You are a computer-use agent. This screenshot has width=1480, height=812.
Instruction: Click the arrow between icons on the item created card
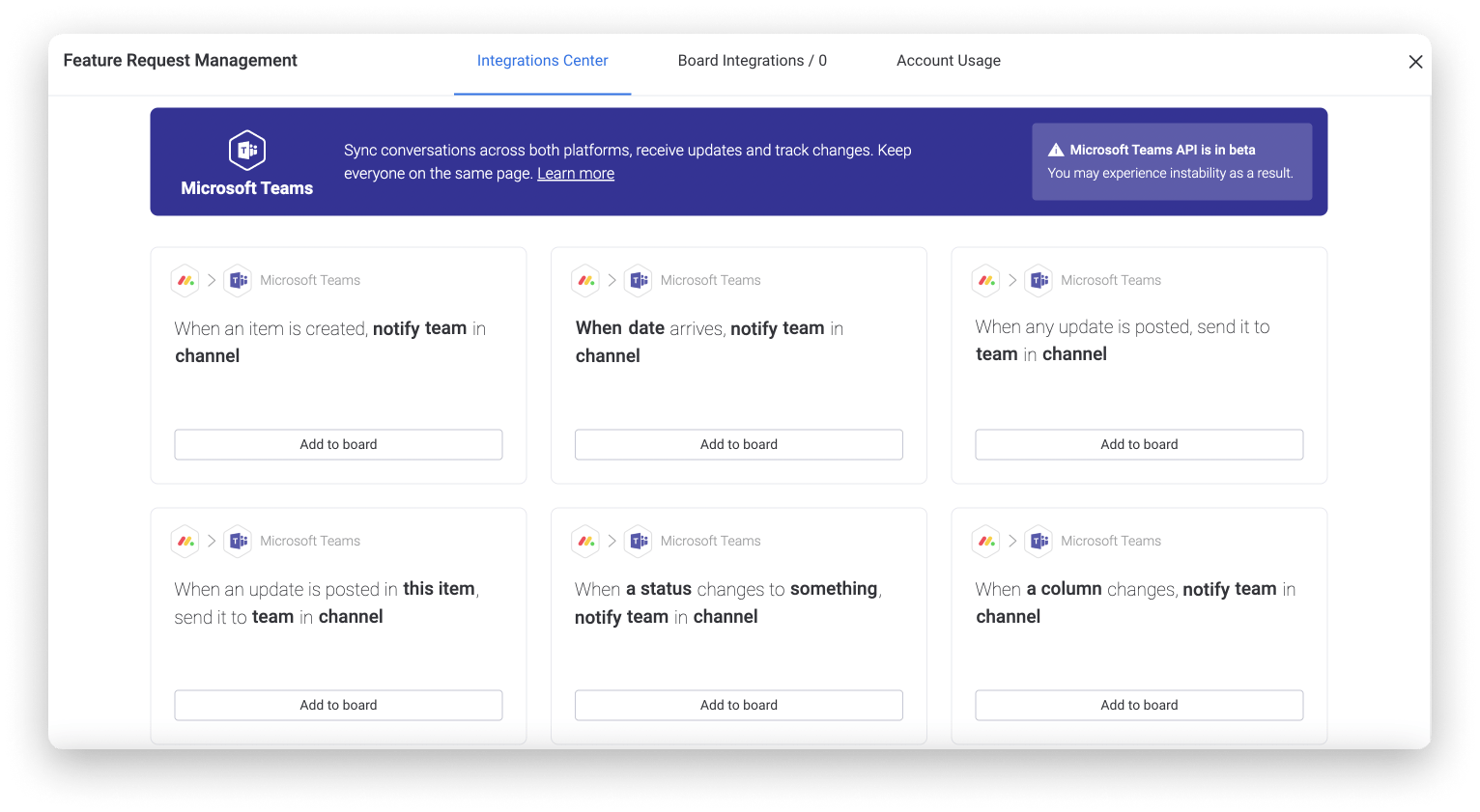coord(212,280)
